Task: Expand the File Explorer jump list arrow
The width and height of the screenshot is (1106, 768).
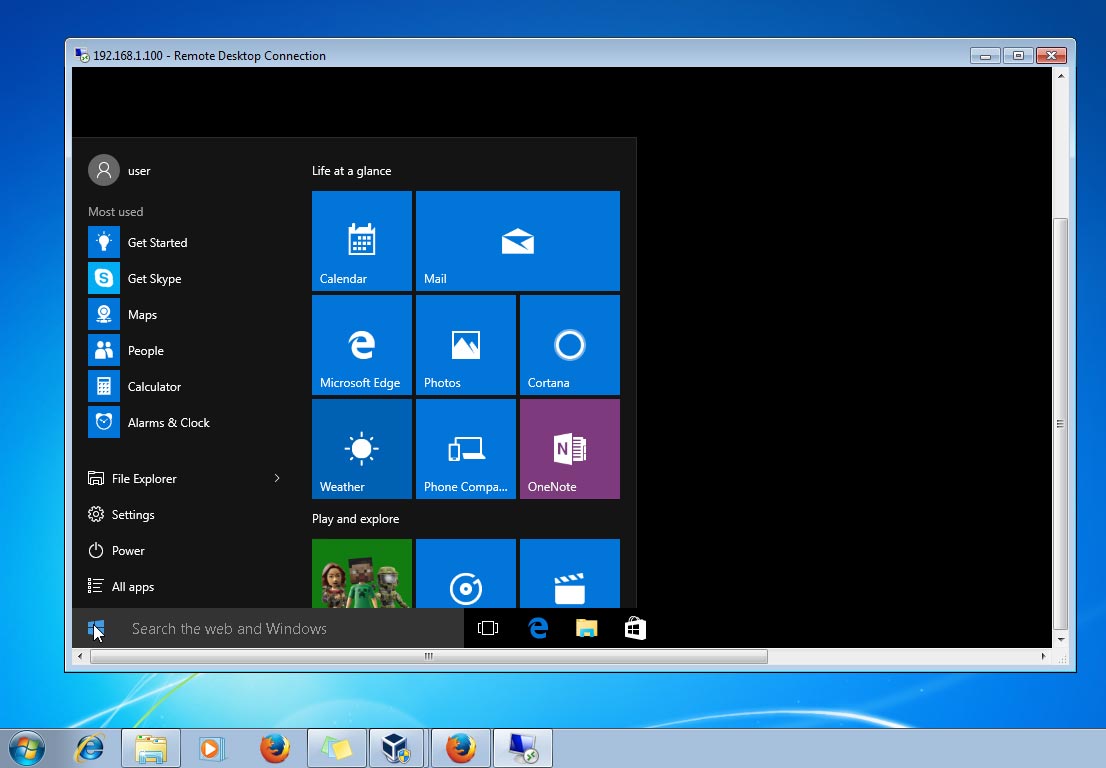Action: click(x=277, y=478)
